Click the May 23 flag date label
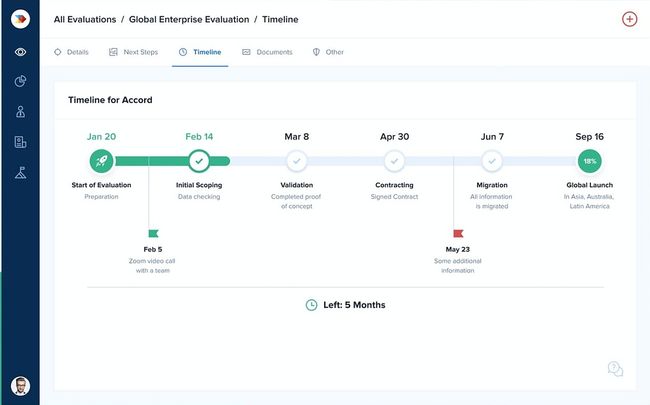This screenshot has height=405, width=650. (x=458, y=249)
